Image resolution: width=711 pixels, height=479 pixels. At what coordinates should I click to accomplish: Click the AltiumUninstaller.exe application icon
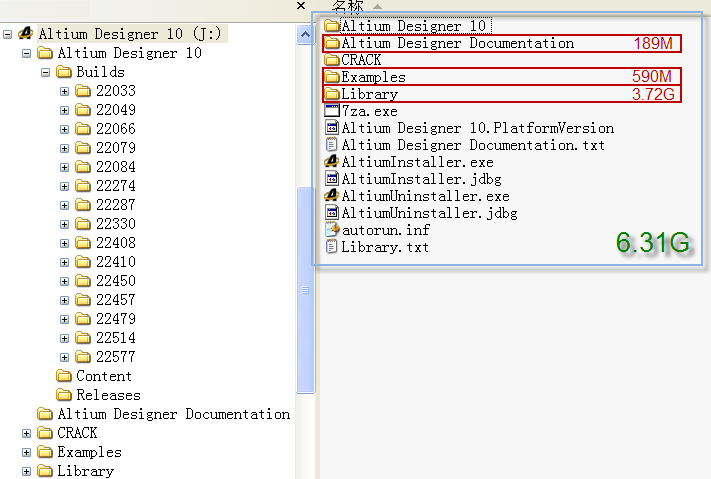tap(332, 196)
